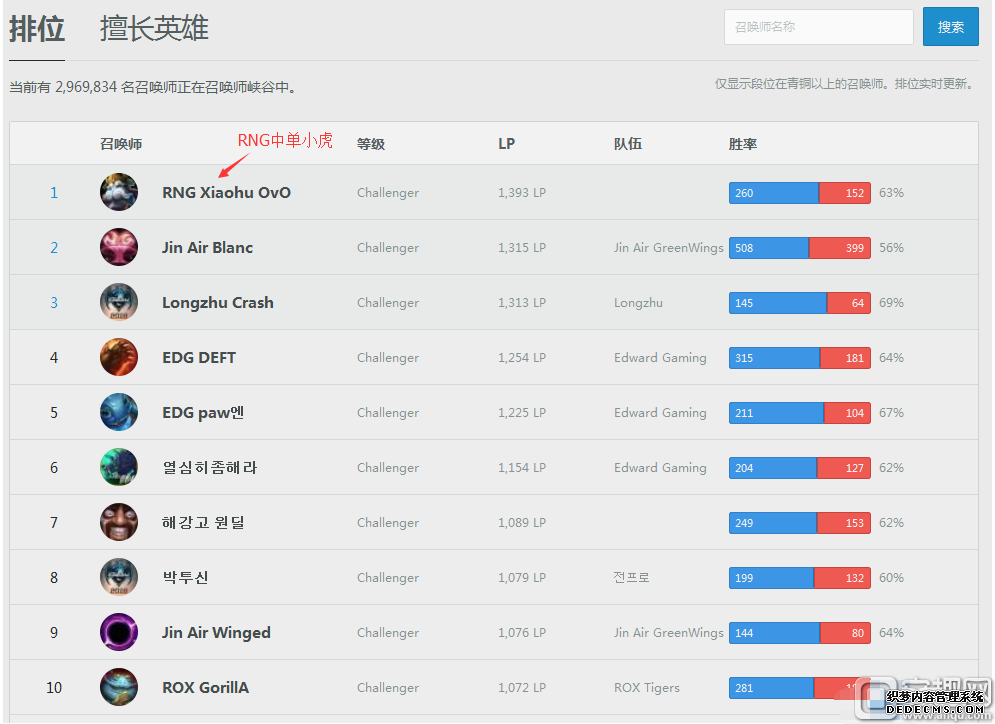Click the 1,313 LP value
The image size is (995, 724).
(522, 303)
